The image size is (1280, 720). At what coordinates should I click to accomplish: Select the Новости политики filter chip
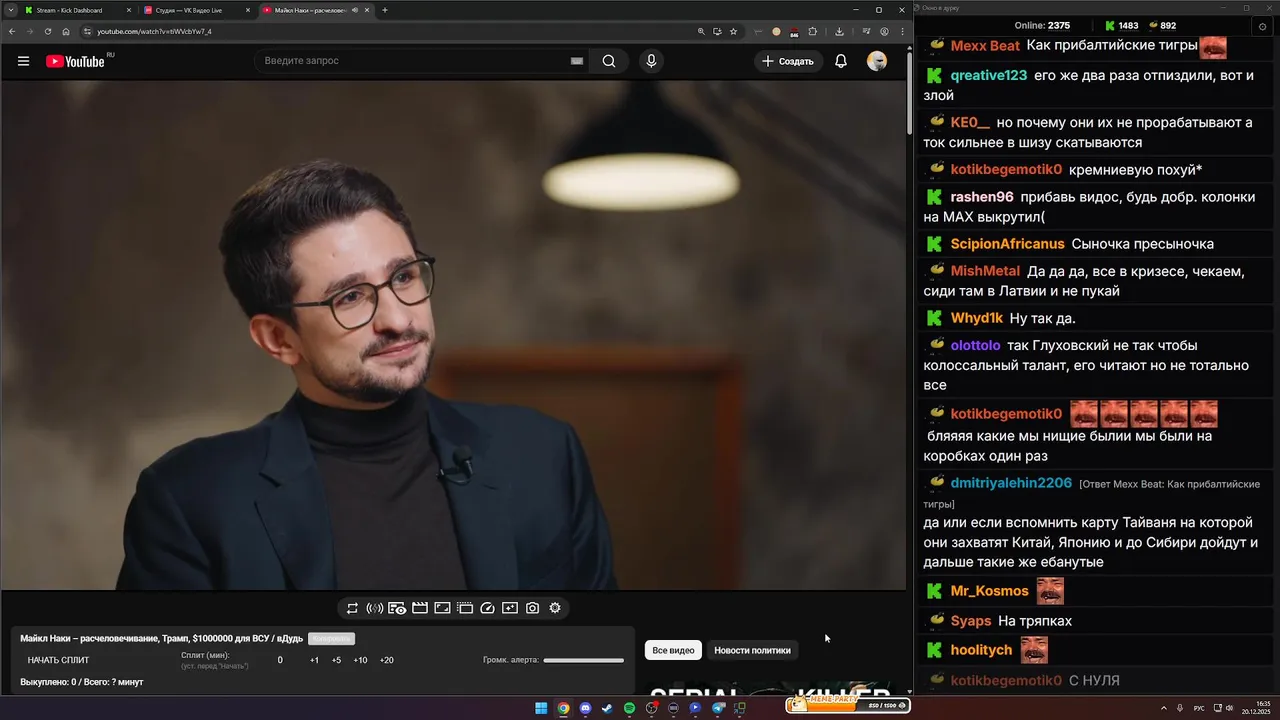tap(752, 650)
